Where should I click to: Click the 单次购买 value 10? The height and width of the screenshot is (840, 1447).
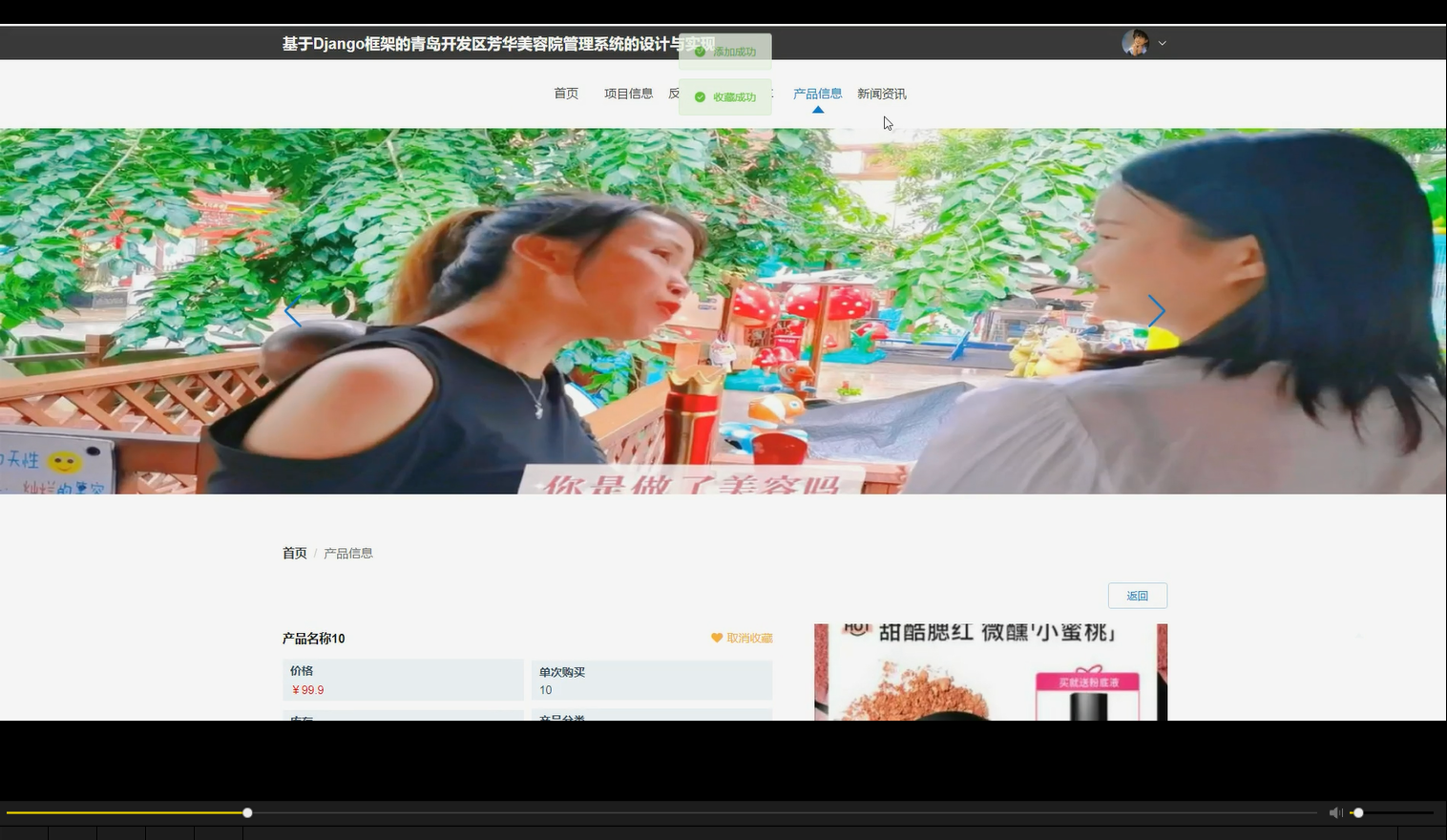[x=546, y=690]
